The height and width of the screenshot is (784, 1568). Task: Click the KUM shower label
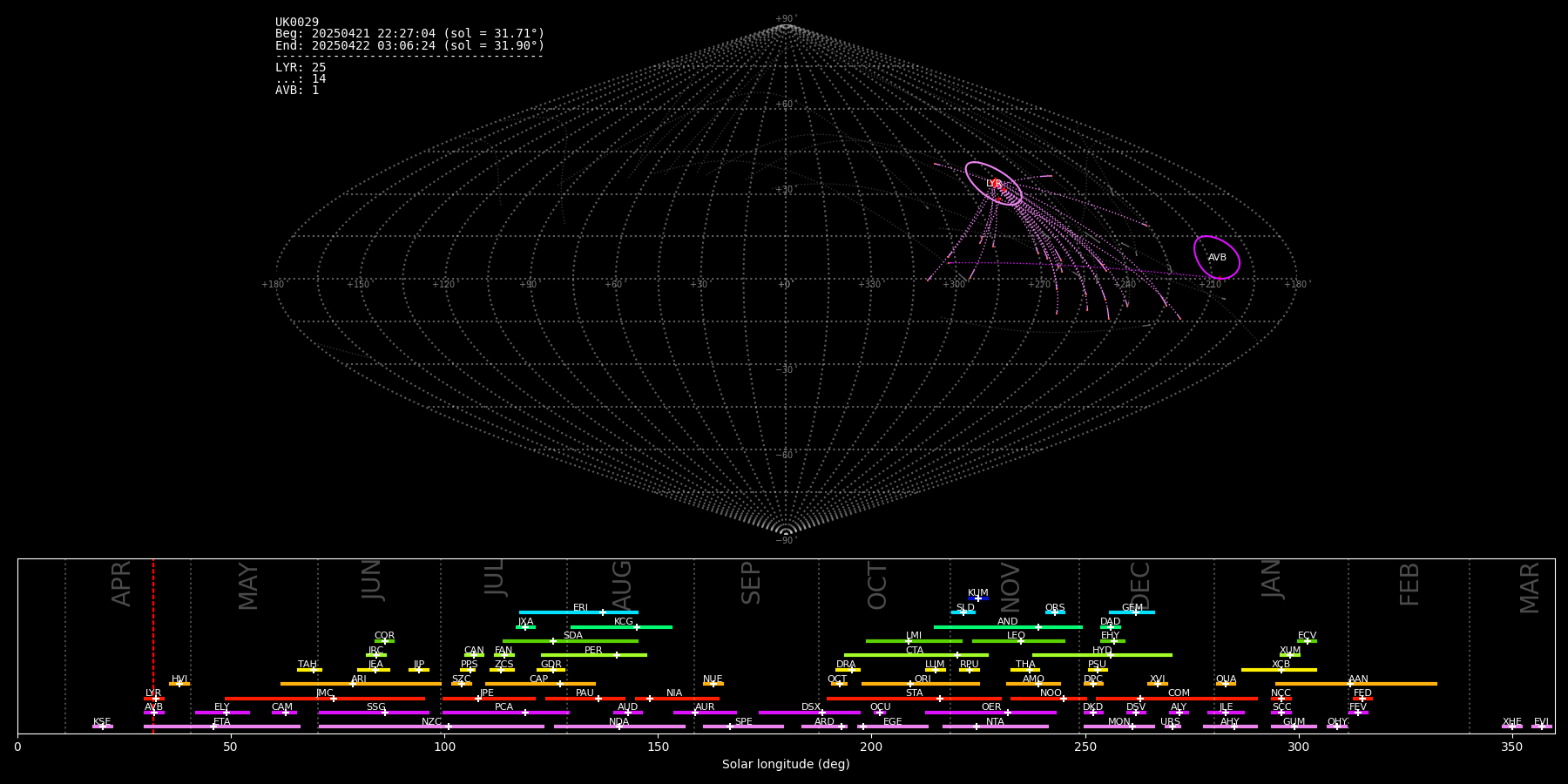point(978,593)
